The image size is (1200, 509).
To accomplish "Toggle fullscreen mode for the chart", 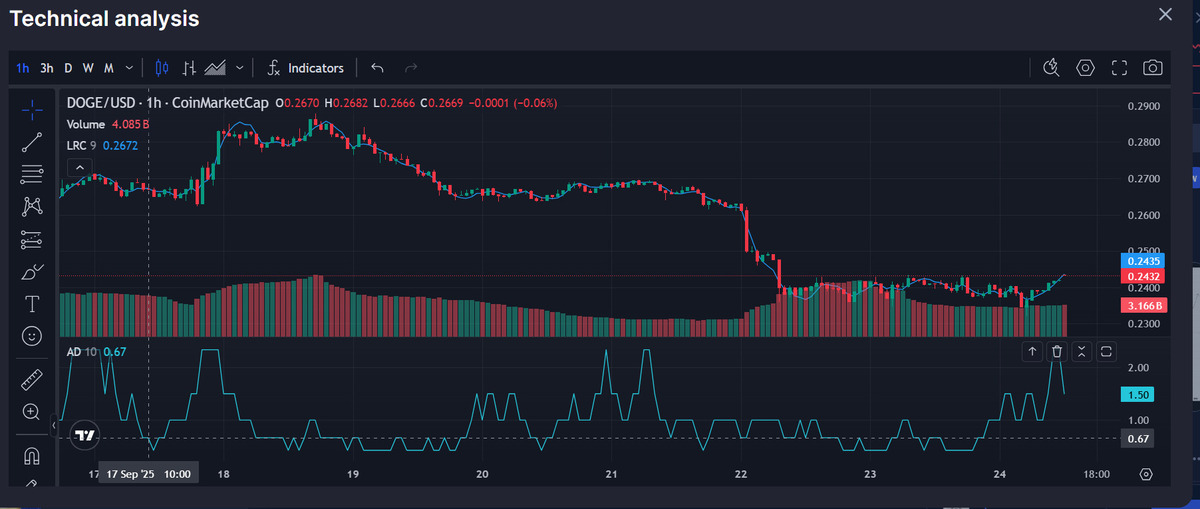I will tap(1119, 68).
